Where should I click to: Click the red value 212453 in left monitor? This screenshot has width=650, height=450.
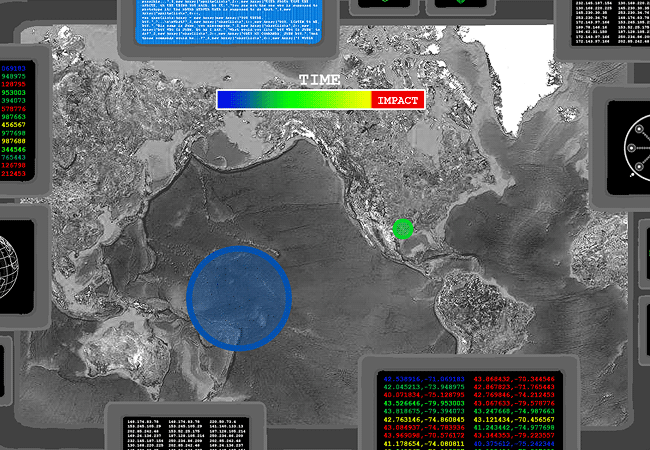14,172
